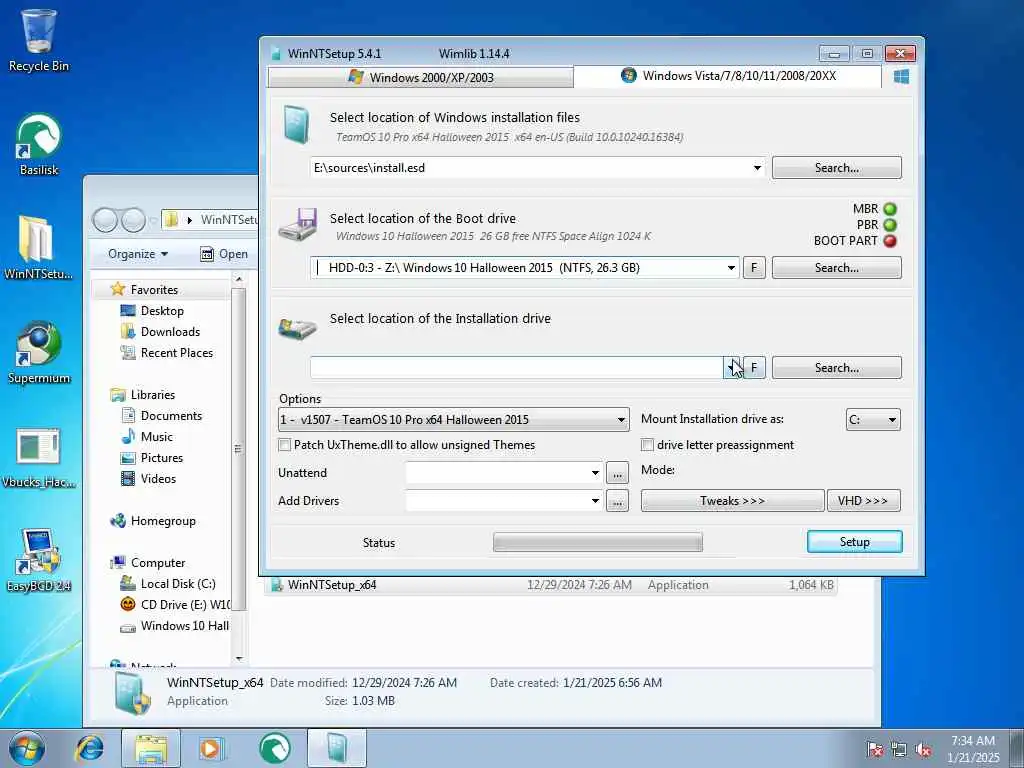
Task: Switch to WinNTSetup taskbar button
Action: [x=337, y=748]
